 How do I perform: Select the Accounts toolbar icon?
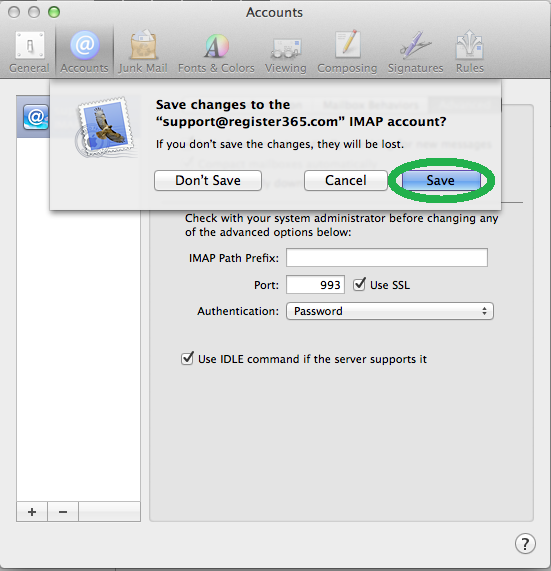pos(84,52)
